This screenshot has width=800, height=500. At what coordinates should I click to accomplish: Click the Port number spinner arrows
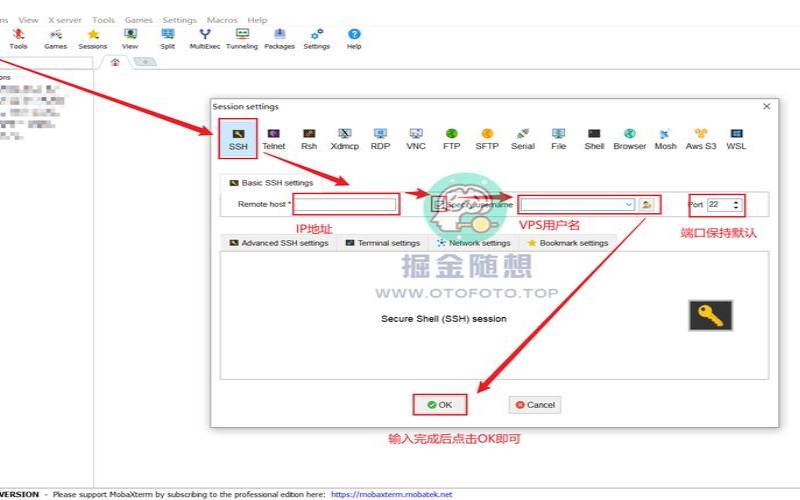[736, 205]
